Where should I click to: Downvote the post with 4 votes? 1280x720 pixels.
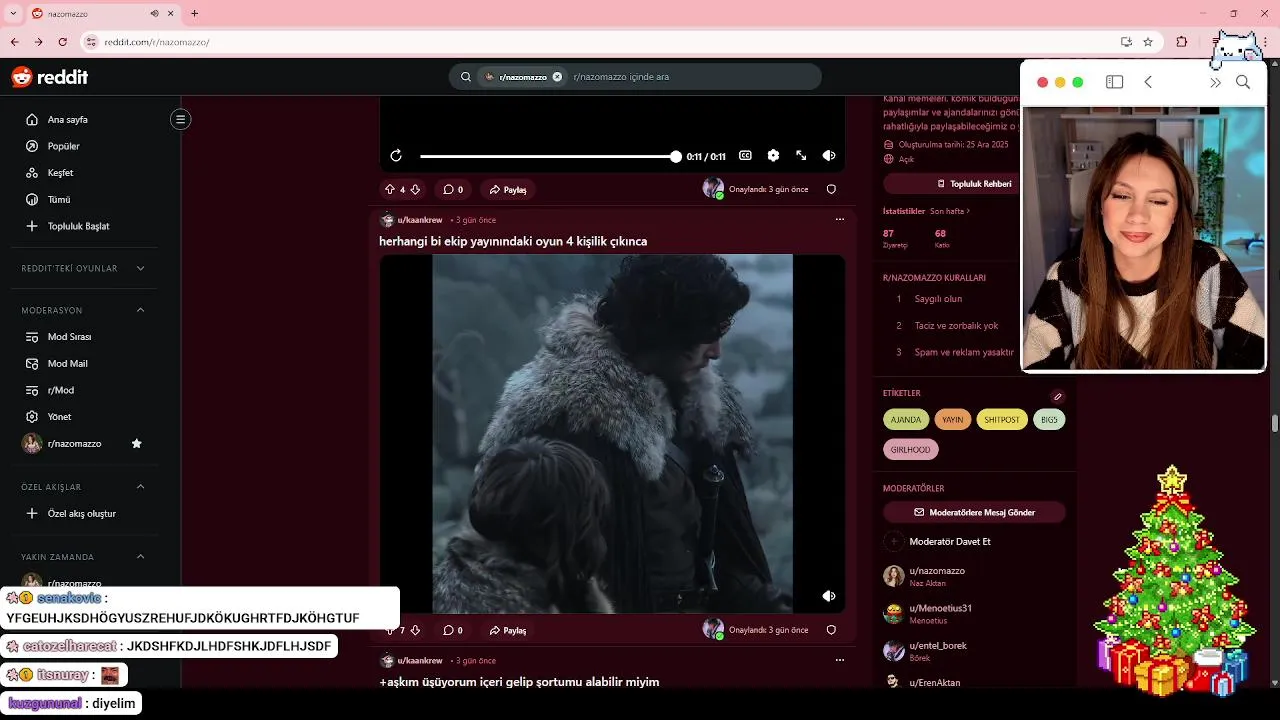pyautogui.click(x=415, y=189)
